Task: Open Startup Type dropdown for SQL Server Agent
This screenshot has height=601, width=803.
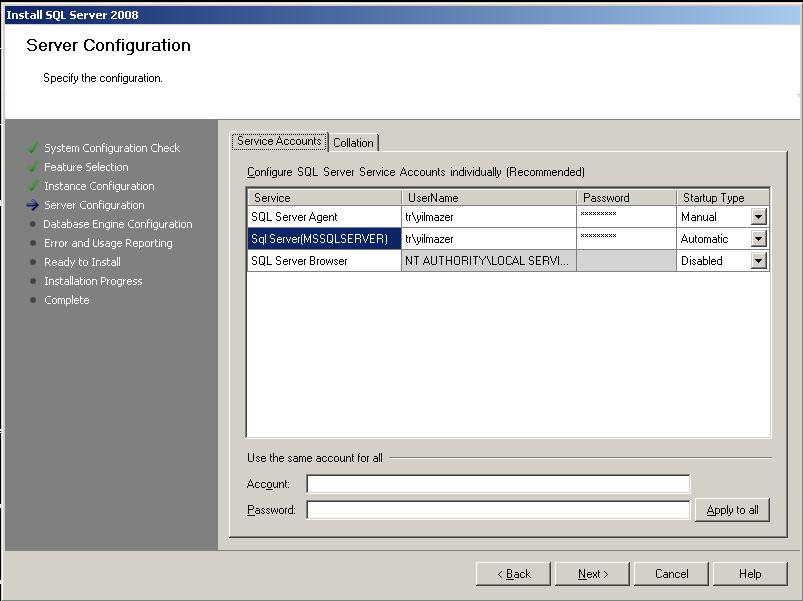Action: 758,217
